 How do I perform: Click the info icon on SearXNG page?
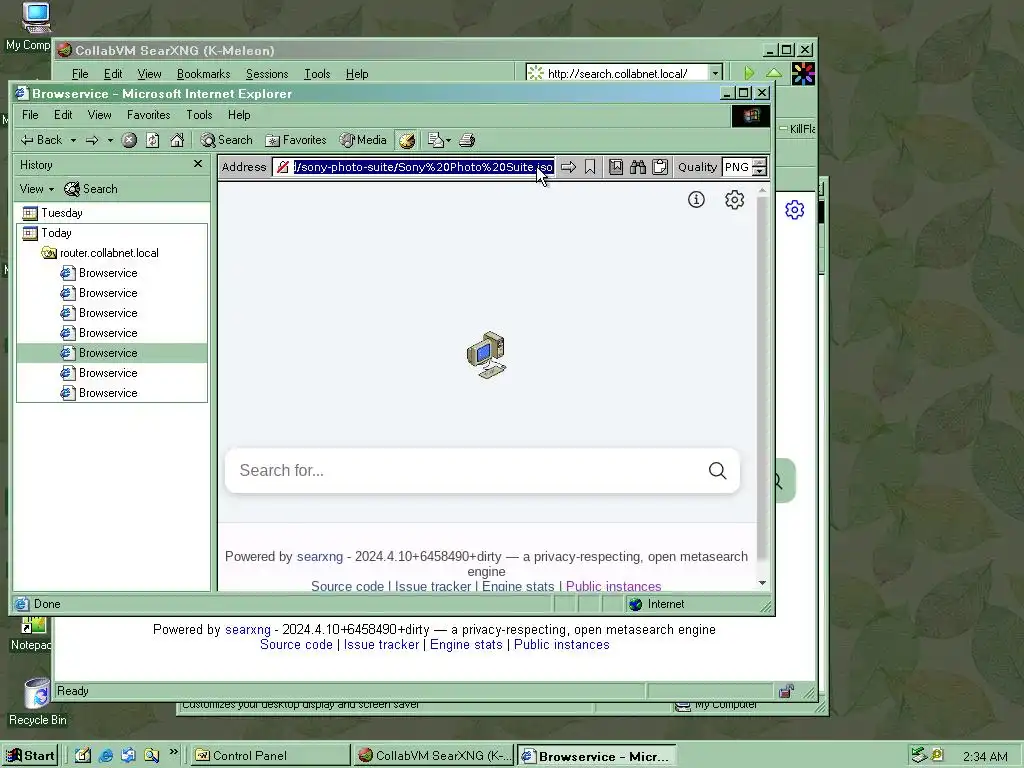[696, 199]
